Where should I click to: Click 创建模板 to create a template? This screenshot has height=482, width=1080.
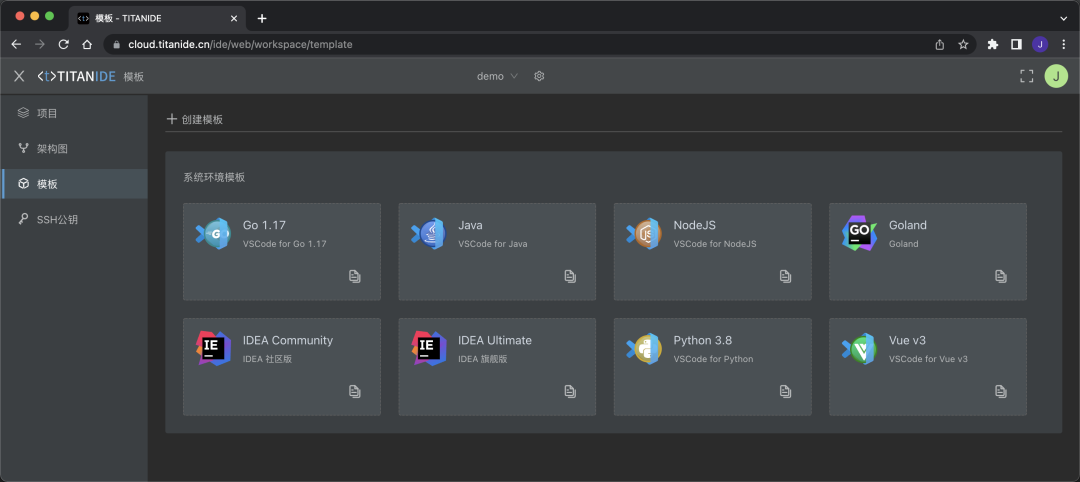pyautogui.click(x=195, y=119)
